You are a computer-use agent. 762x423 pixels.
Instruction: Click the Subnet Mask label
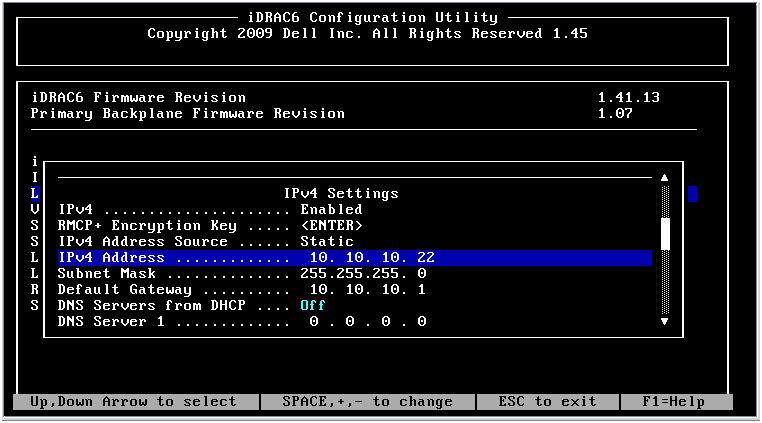coord(107,274)
